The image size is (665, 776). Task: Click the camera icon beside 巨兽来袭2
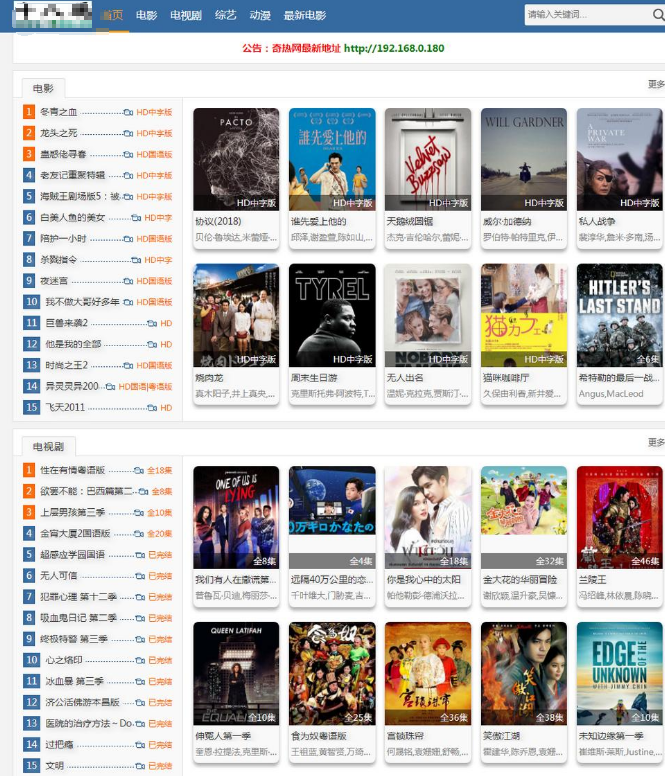152,323
